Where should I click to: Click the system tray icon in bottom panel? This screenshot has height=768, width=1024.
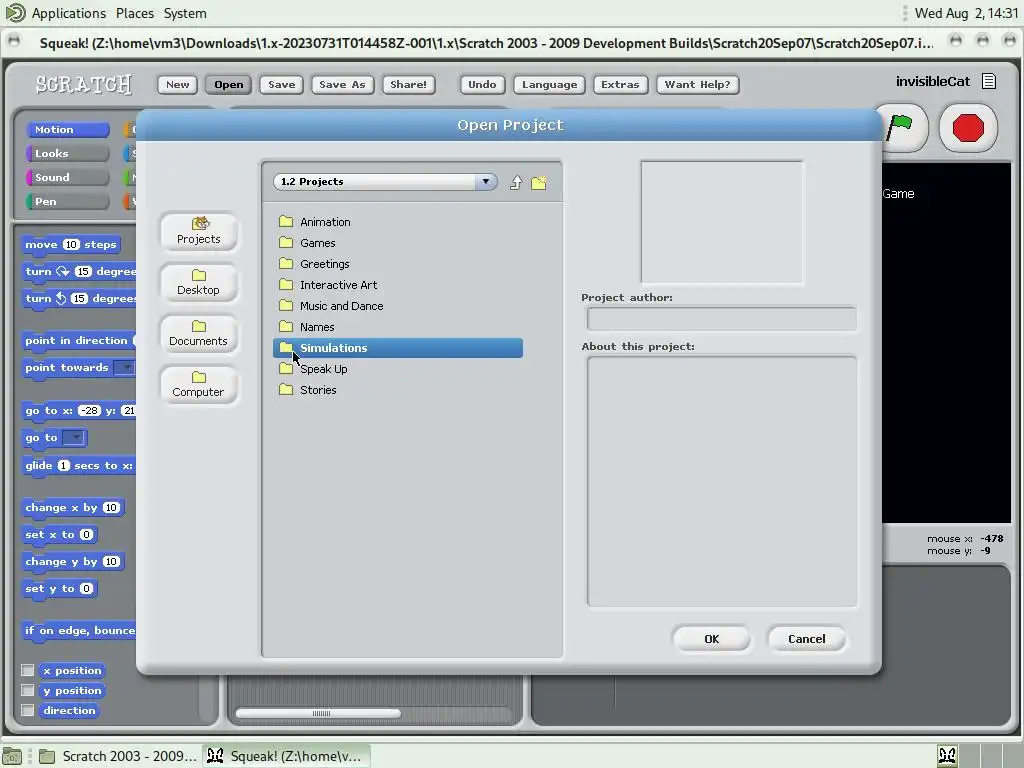point(948,756)
